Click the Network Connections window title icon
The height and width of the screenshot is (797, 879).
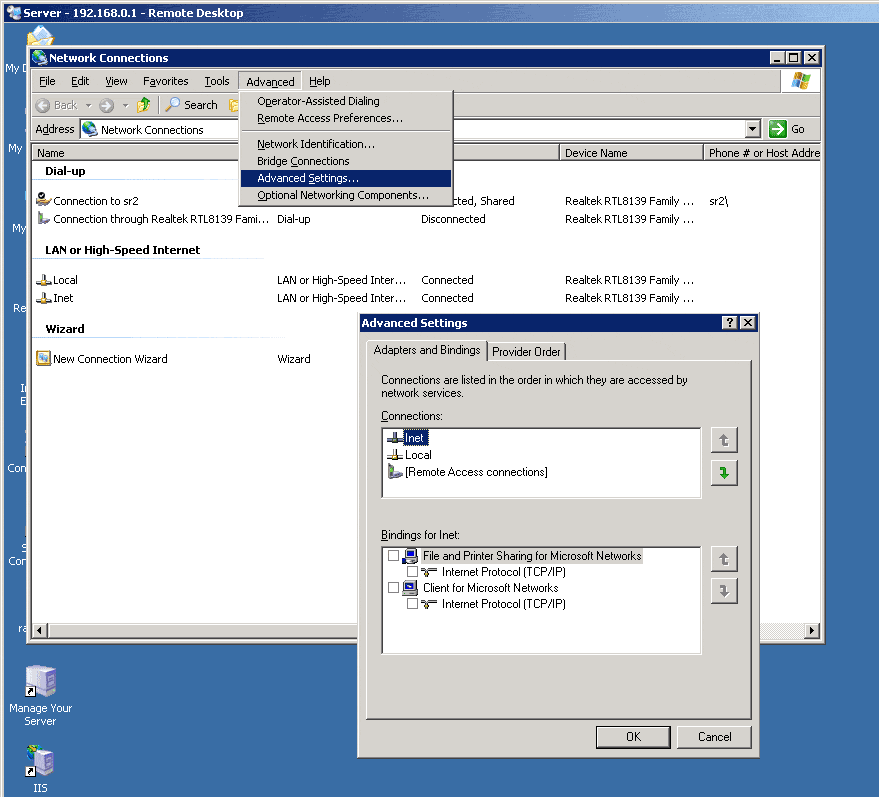(40, 58)
